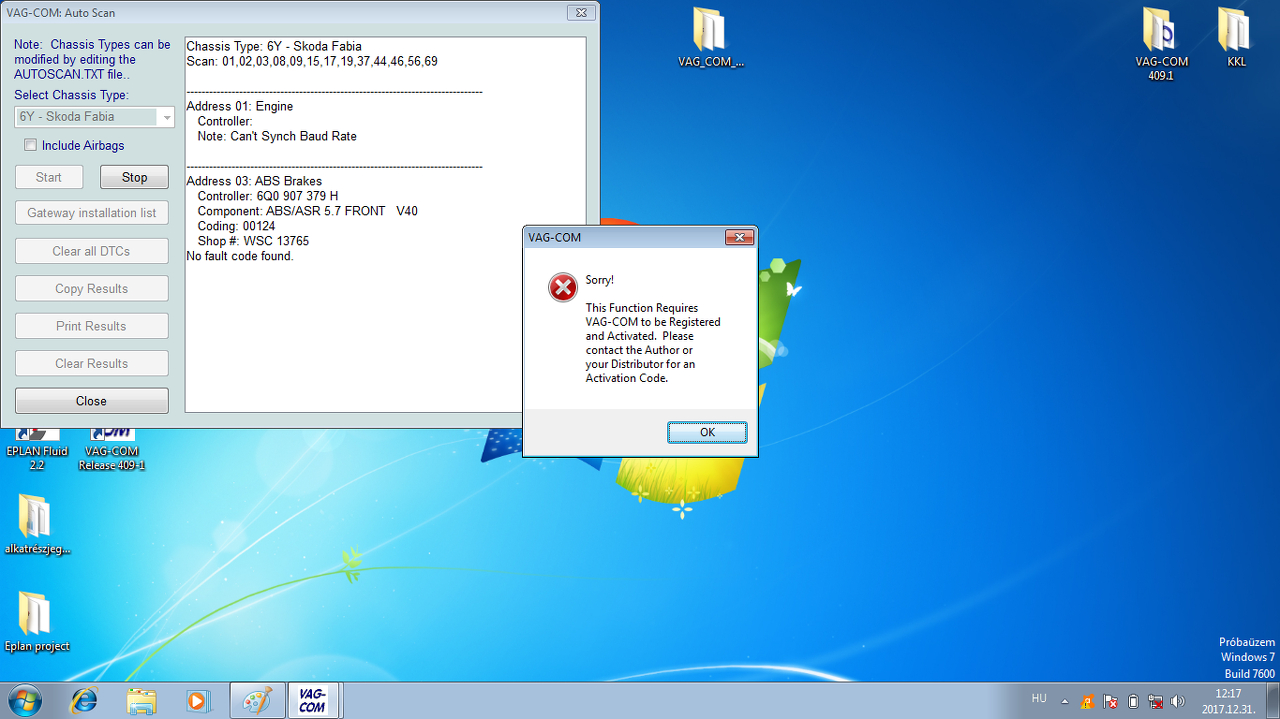Open the VAG-COM 409.1 desktop folder
Image resolution: width=1280 pixels, height=719 pixels.
(1161, 44)
